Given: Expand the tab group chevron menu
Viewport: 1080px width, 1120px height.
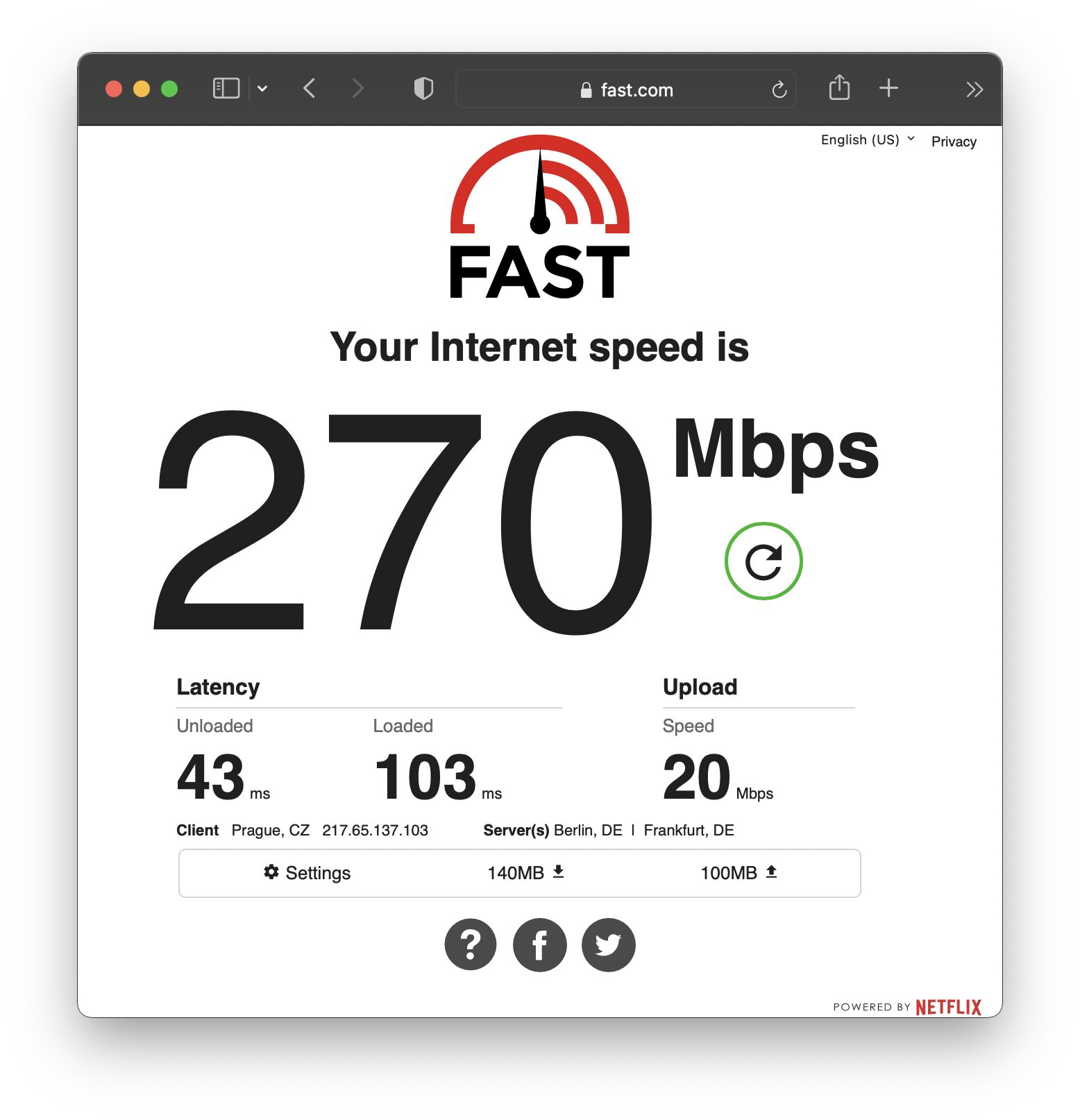Looking at the screenshot, I should (x=262, y=89).
